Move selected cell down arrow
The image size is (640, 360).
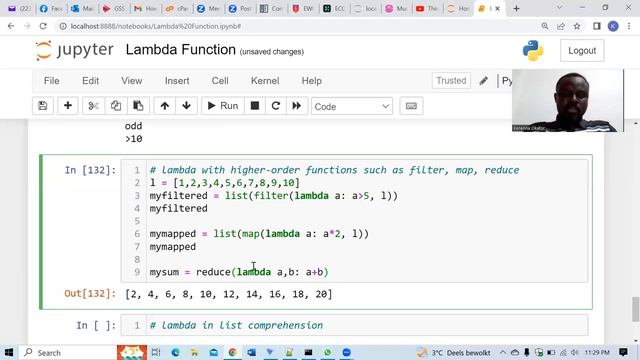187,106
